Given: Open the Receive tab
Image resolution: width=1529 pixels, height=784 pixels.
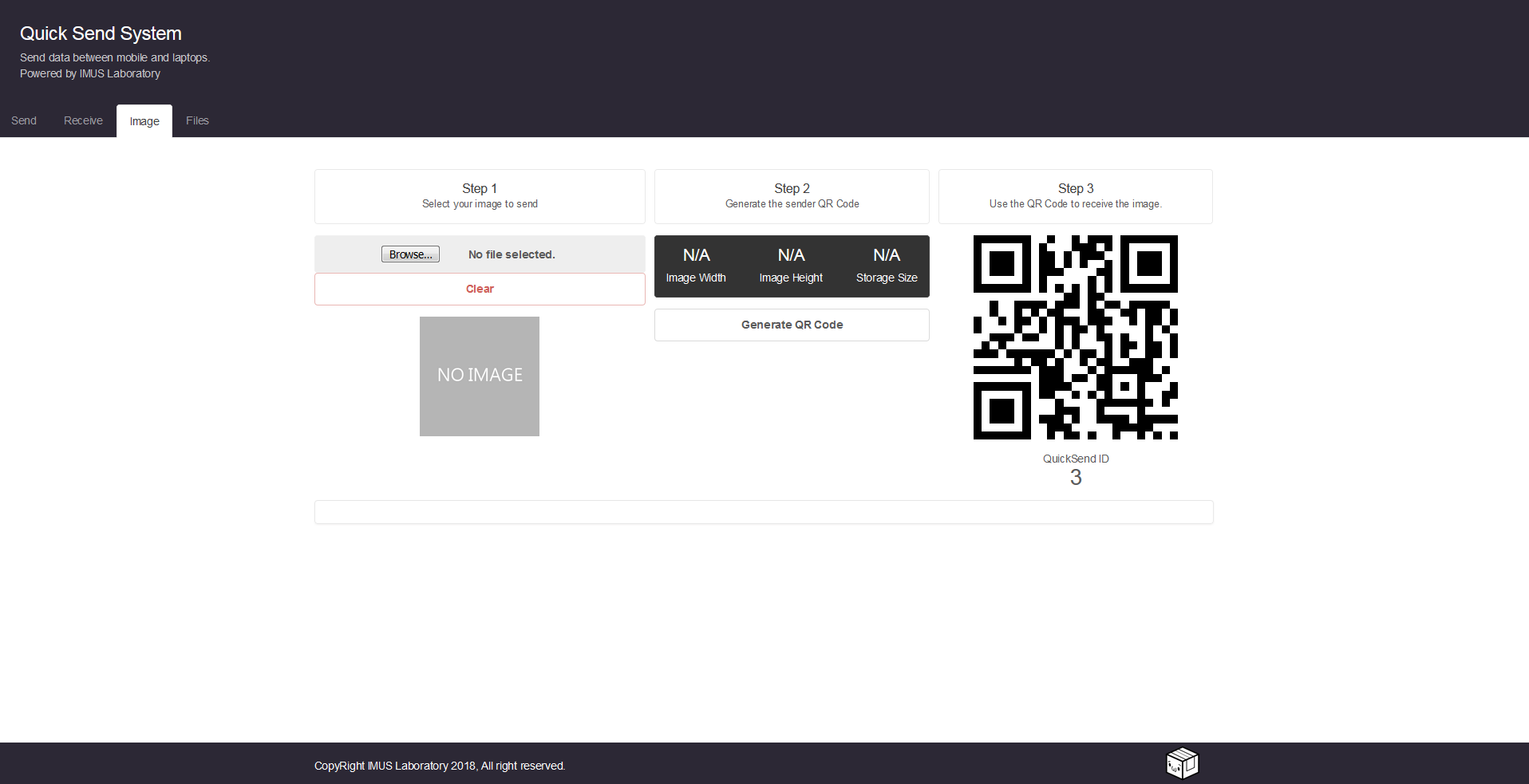Looking at the screenshot, I should [x=83, y=120].
